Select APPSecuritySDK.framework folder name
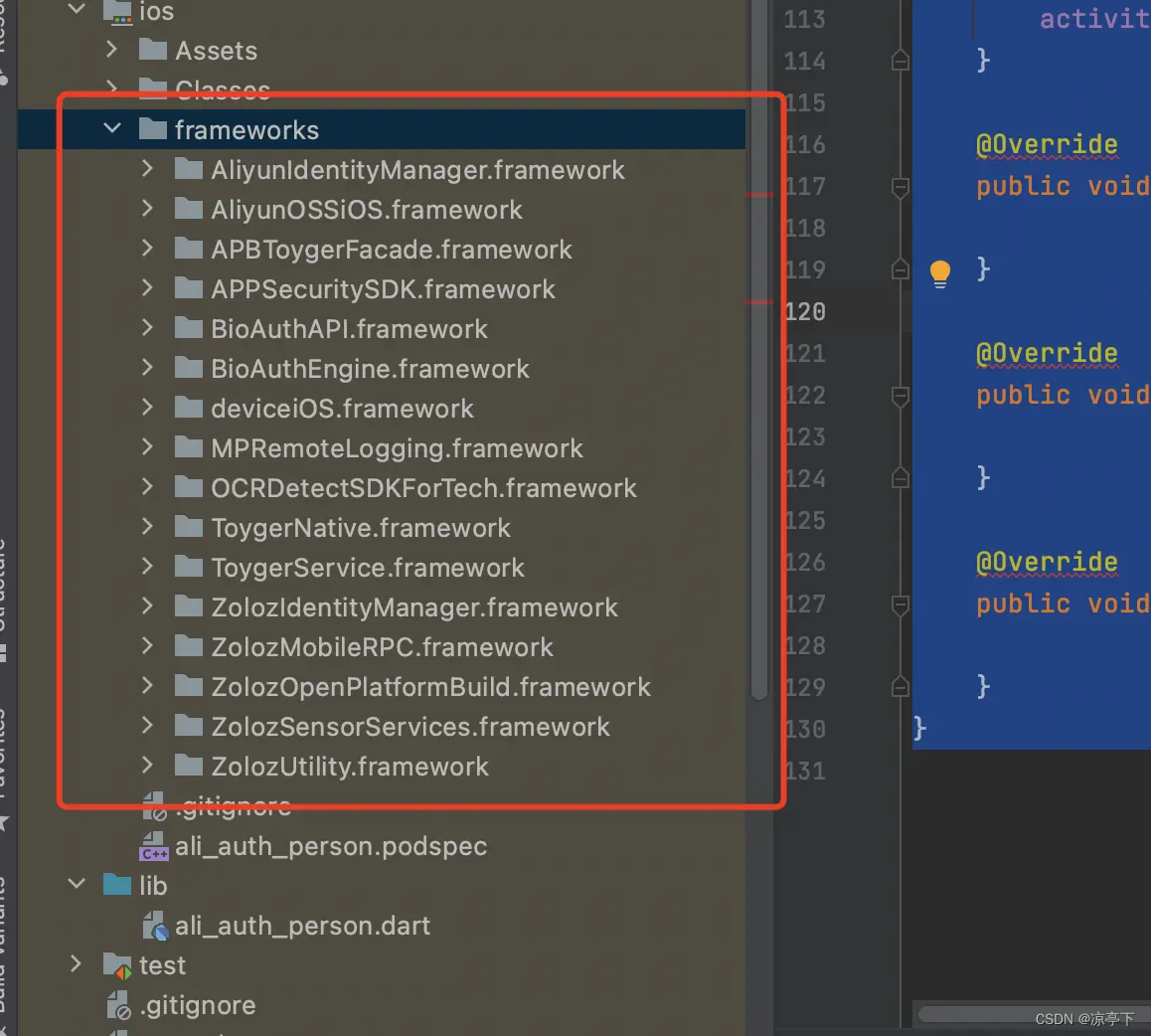 point(383,289)
